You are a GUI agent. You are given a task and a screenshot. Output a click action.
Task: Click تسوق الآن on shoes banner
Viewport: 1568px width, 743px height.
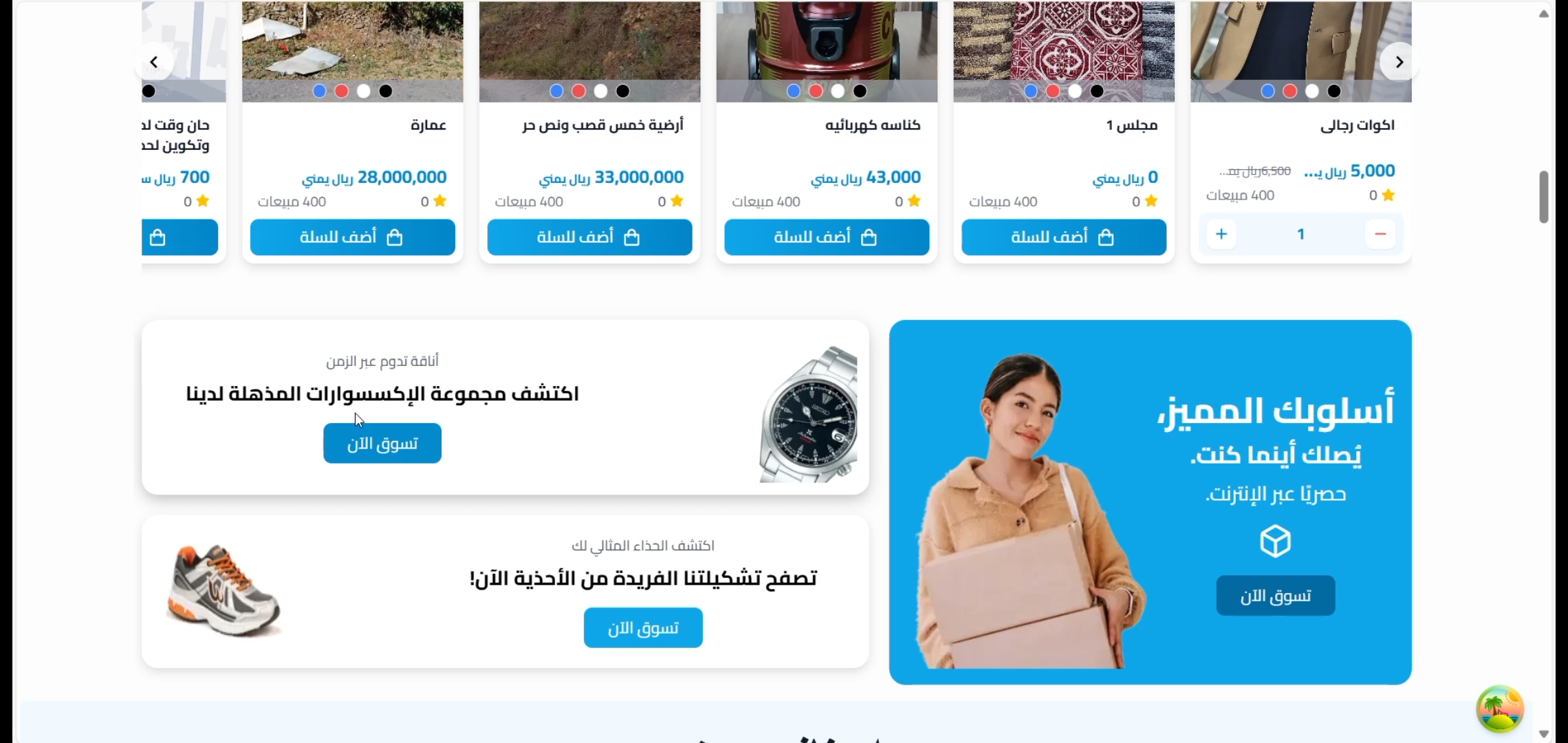643,627
